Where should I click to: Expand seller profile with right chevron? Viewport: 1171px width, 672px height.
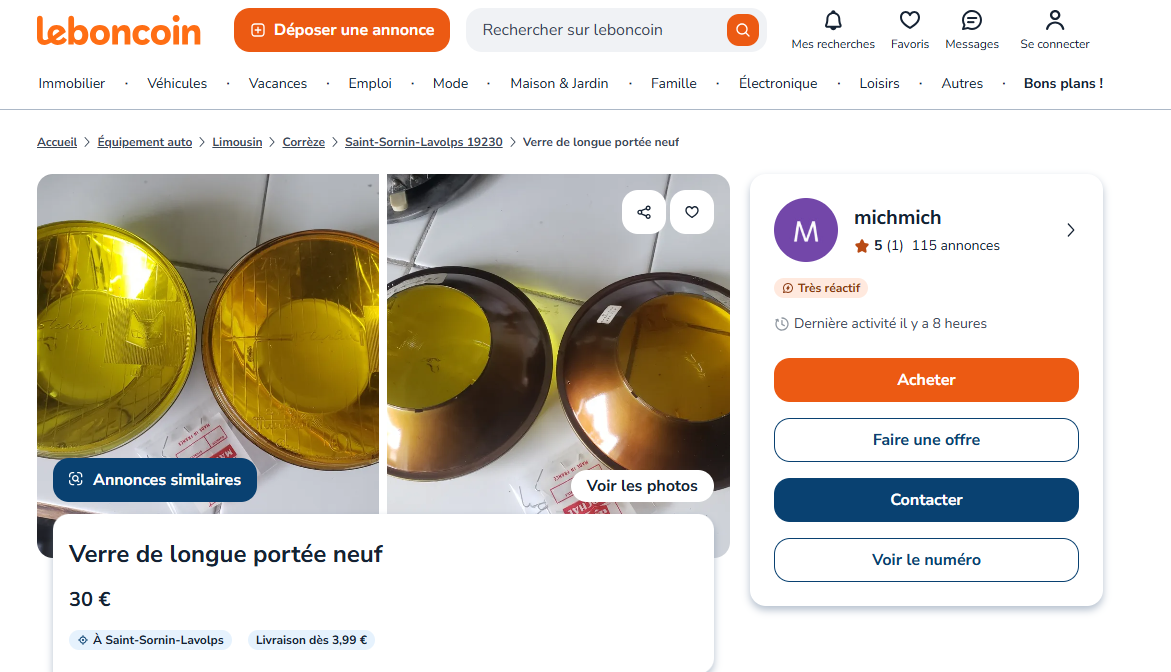coord(1071,230)
